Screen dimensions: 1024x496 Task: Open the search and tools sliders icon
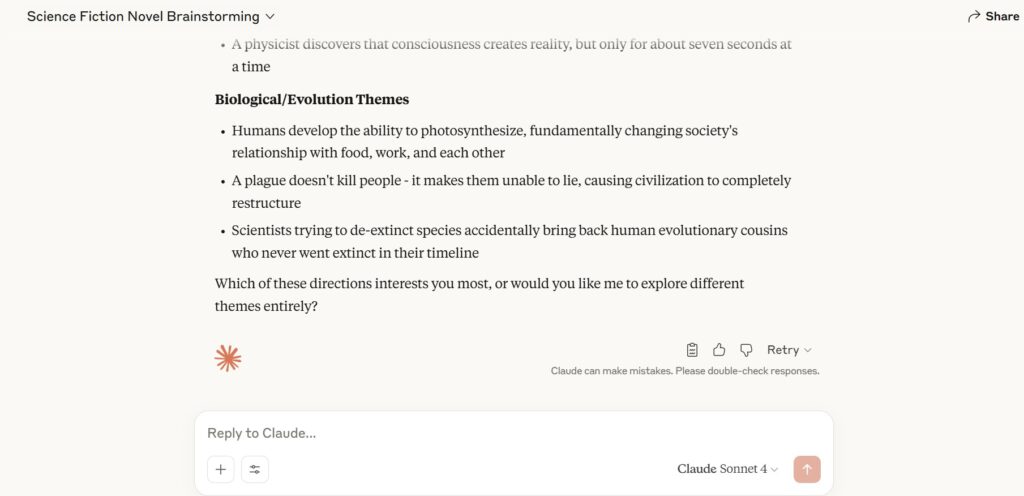[255, 469]
